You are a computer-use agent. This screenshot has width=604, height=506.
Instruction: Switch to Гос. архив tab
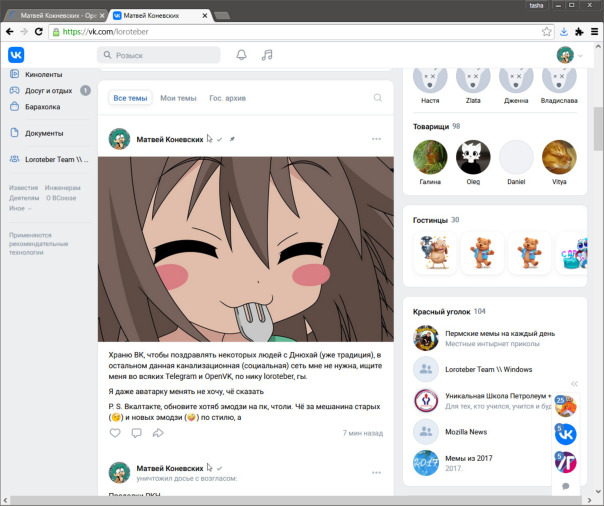pyautogui.click(x=227, y=98)
